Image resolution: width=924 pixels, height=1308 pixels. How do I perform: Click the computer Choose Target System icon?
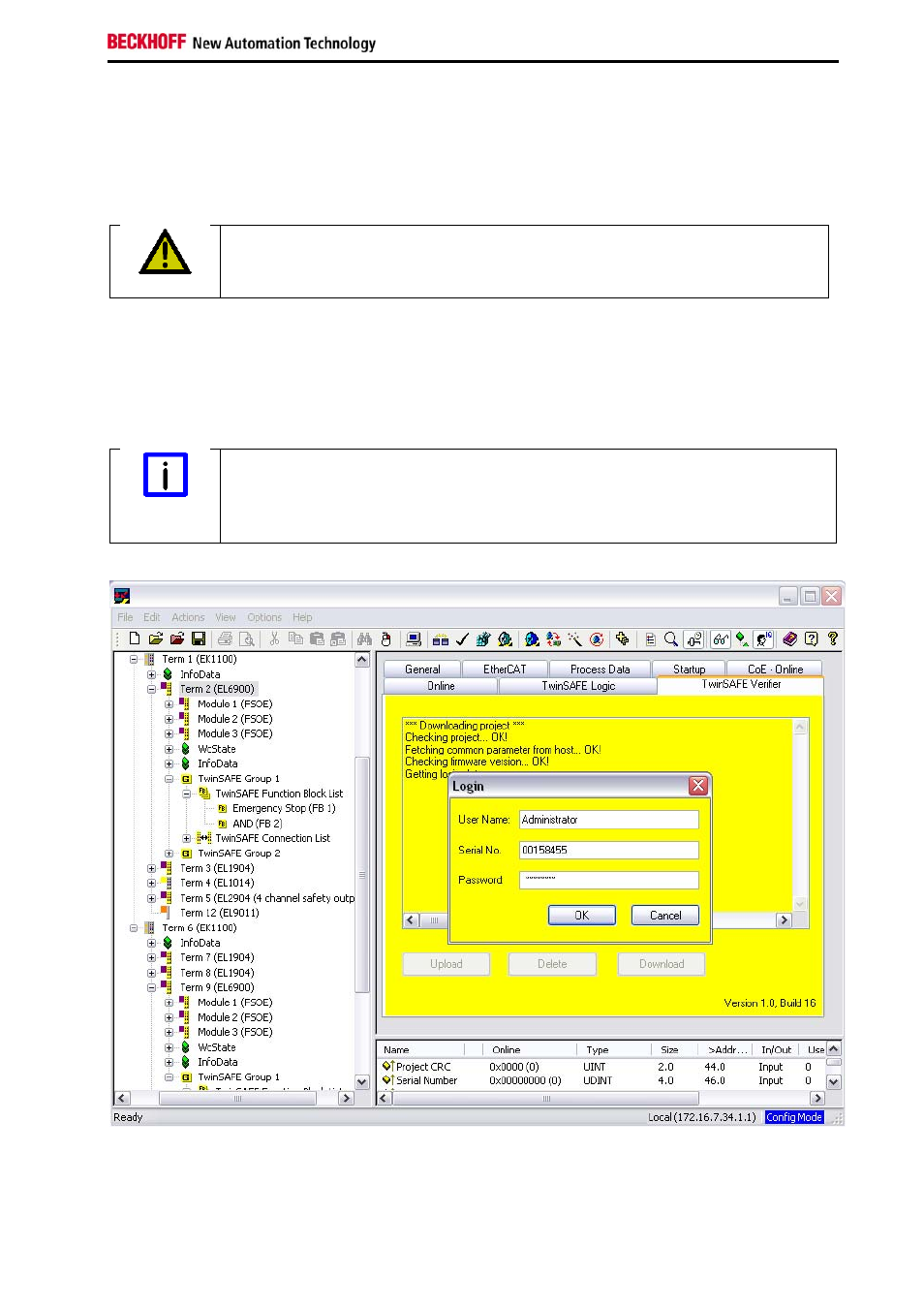(414, 638)
